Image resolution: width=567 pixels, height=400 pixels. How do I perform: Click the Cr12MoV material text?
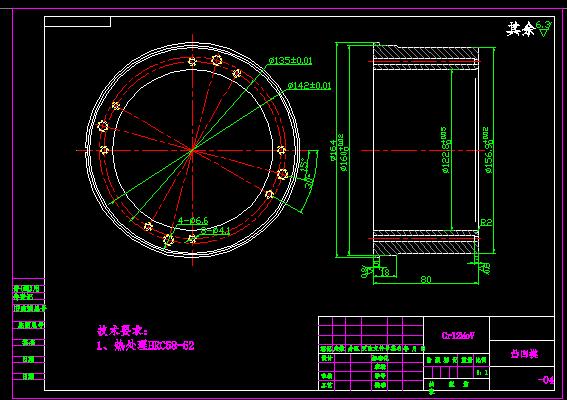[457, 336]
